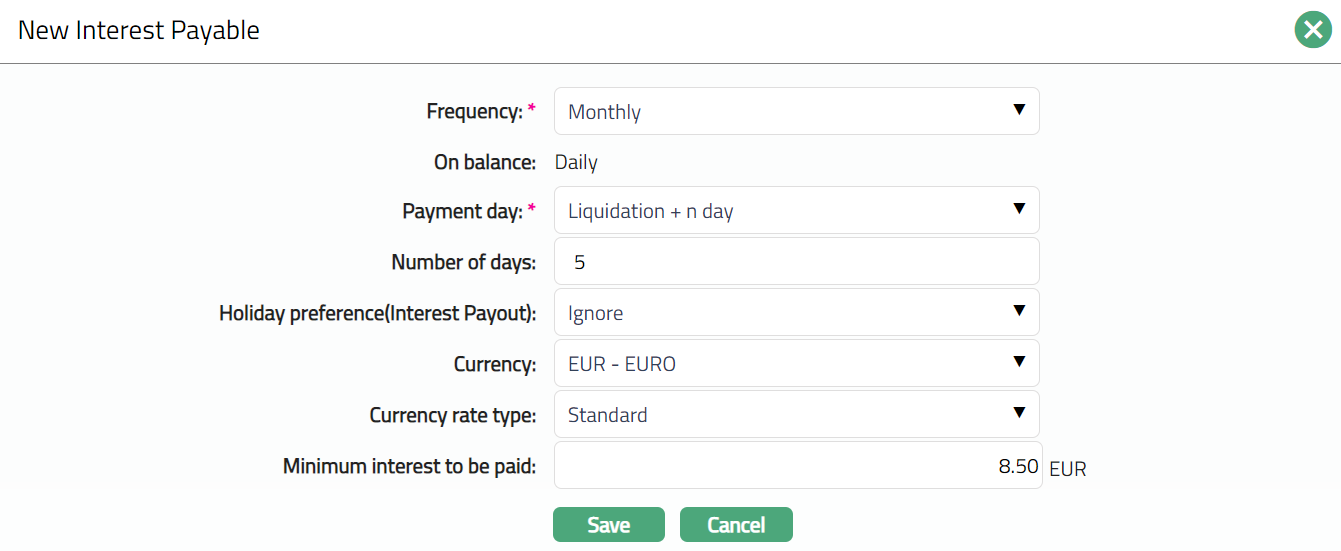Screen dimensions: 1341x551
Task: Click the Minimum interest amount field
Action: (x=797, y=466)
